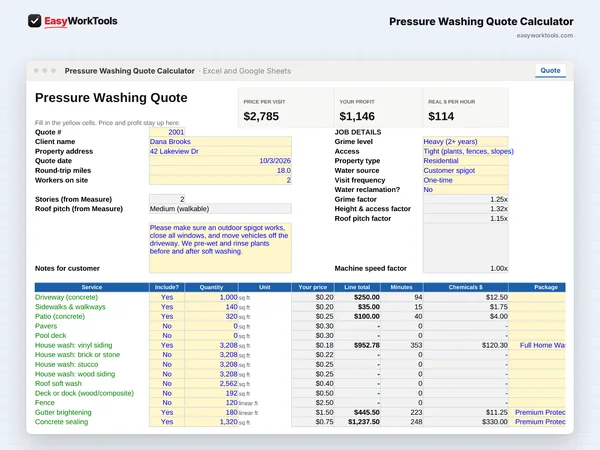The image size is (600, 450).
Task: Select the Full Home Wa package cell
Action: (x=537, y=345)
